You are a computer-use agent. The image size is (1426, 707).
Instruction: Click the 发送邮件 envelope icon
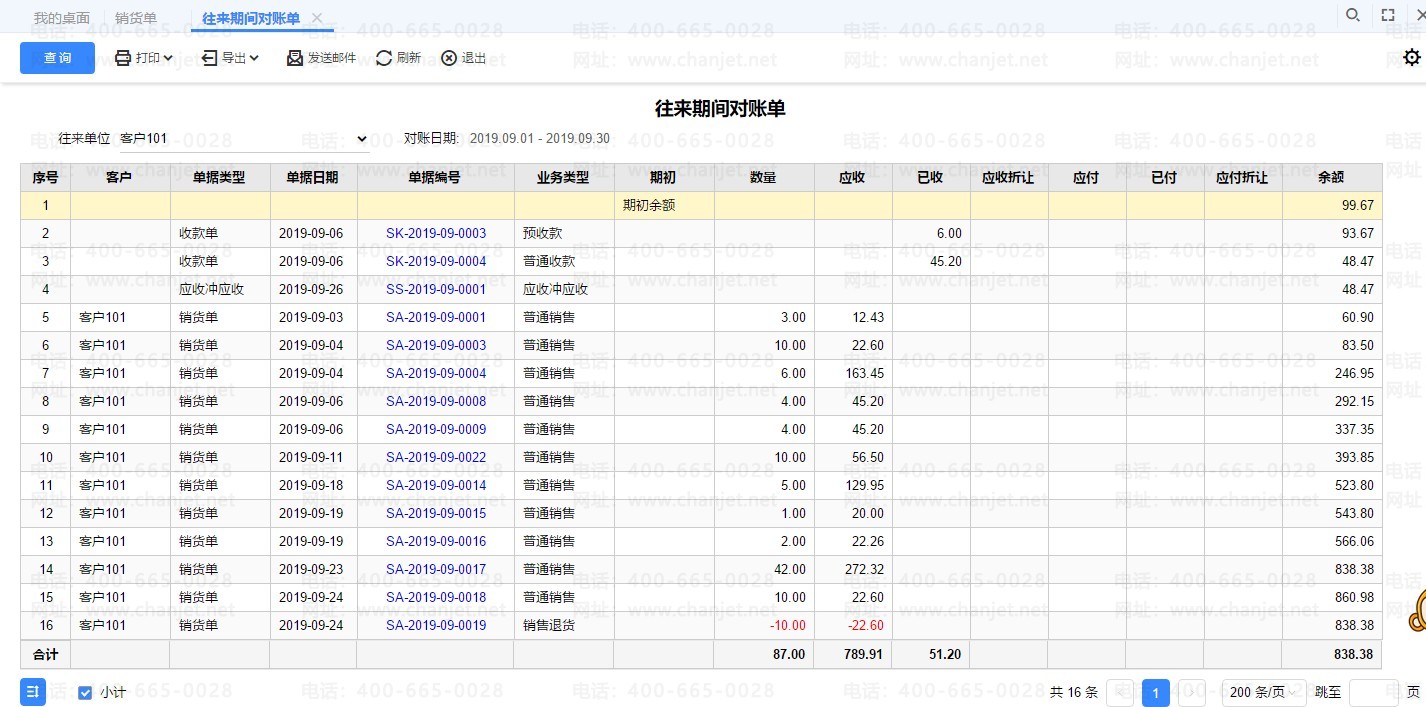click(295, 58)
